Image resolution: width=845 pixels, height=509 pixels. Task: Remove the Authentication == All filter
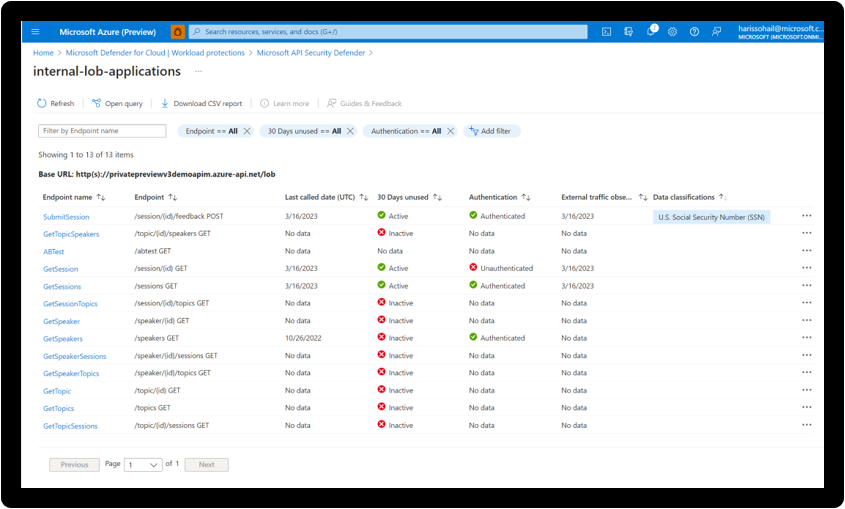451,131
